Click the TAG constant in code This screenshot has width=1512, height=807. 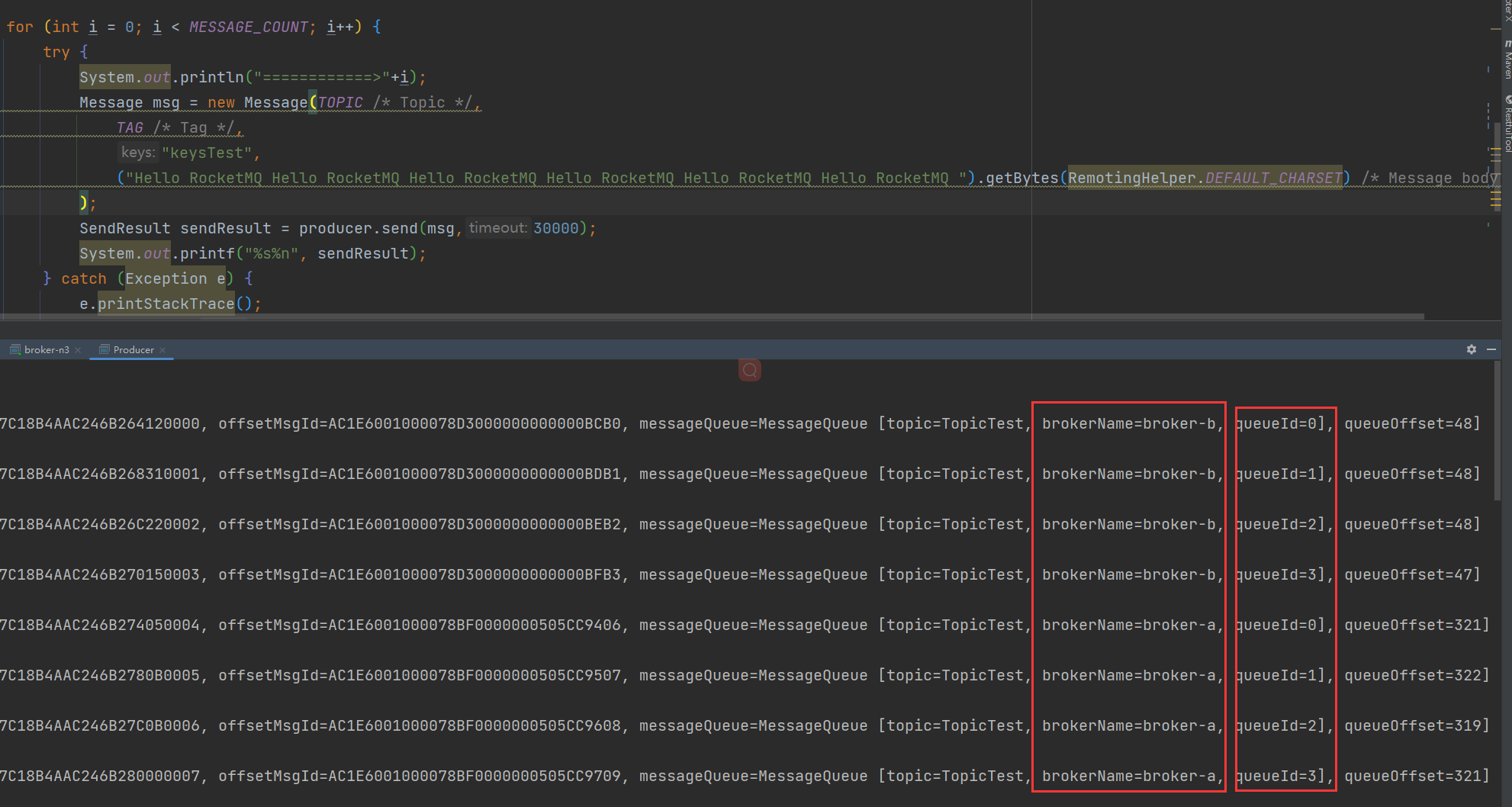130,127
